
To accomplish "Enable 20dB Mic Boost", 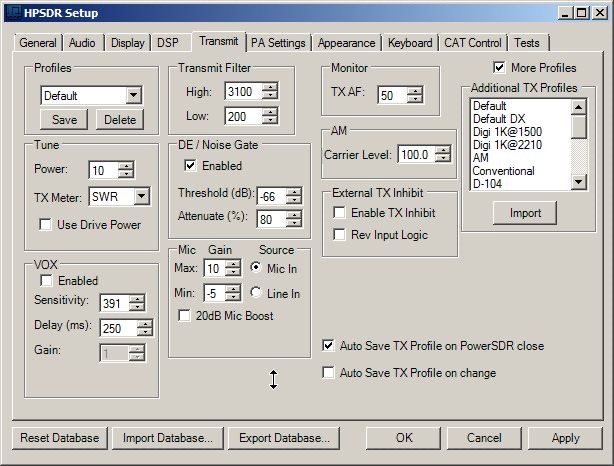I will pyautogui.click(x=184, y=316).
